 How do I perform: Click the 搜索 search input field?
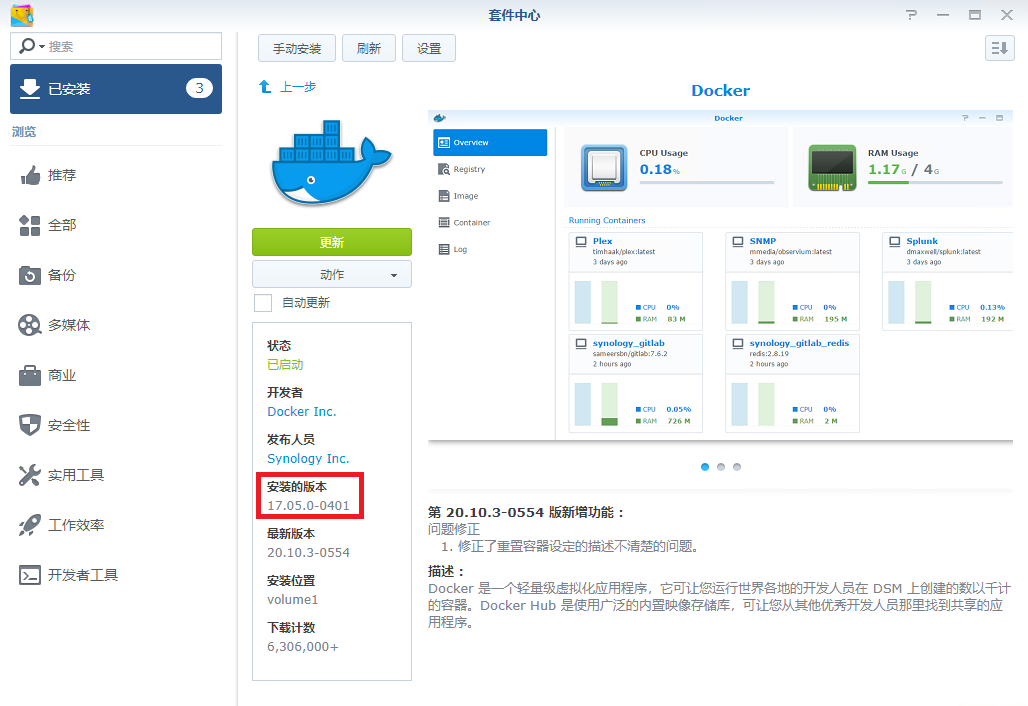tap(130, 47)
